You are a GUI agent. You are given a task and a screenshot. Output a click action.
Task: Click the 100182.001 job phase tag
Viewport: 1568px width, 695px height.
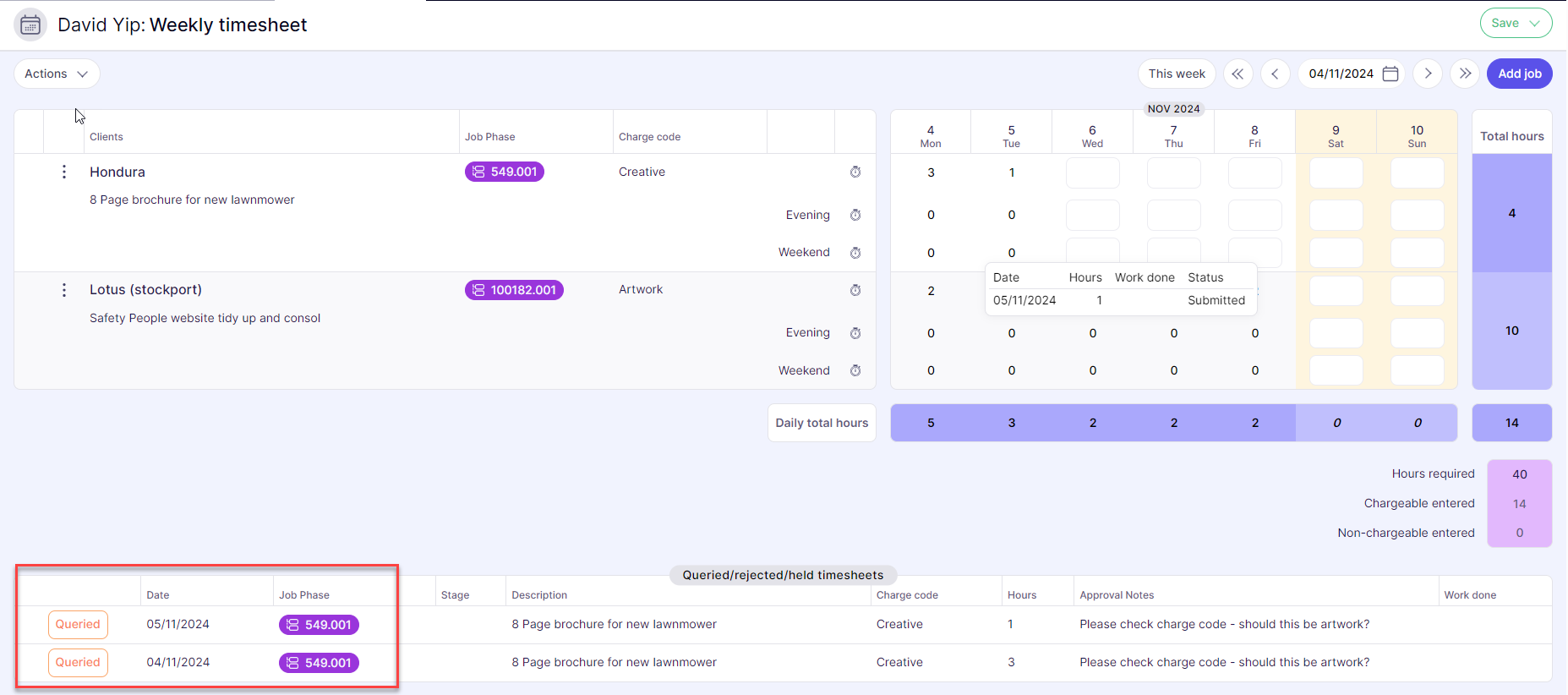click(x=514, y=290)
